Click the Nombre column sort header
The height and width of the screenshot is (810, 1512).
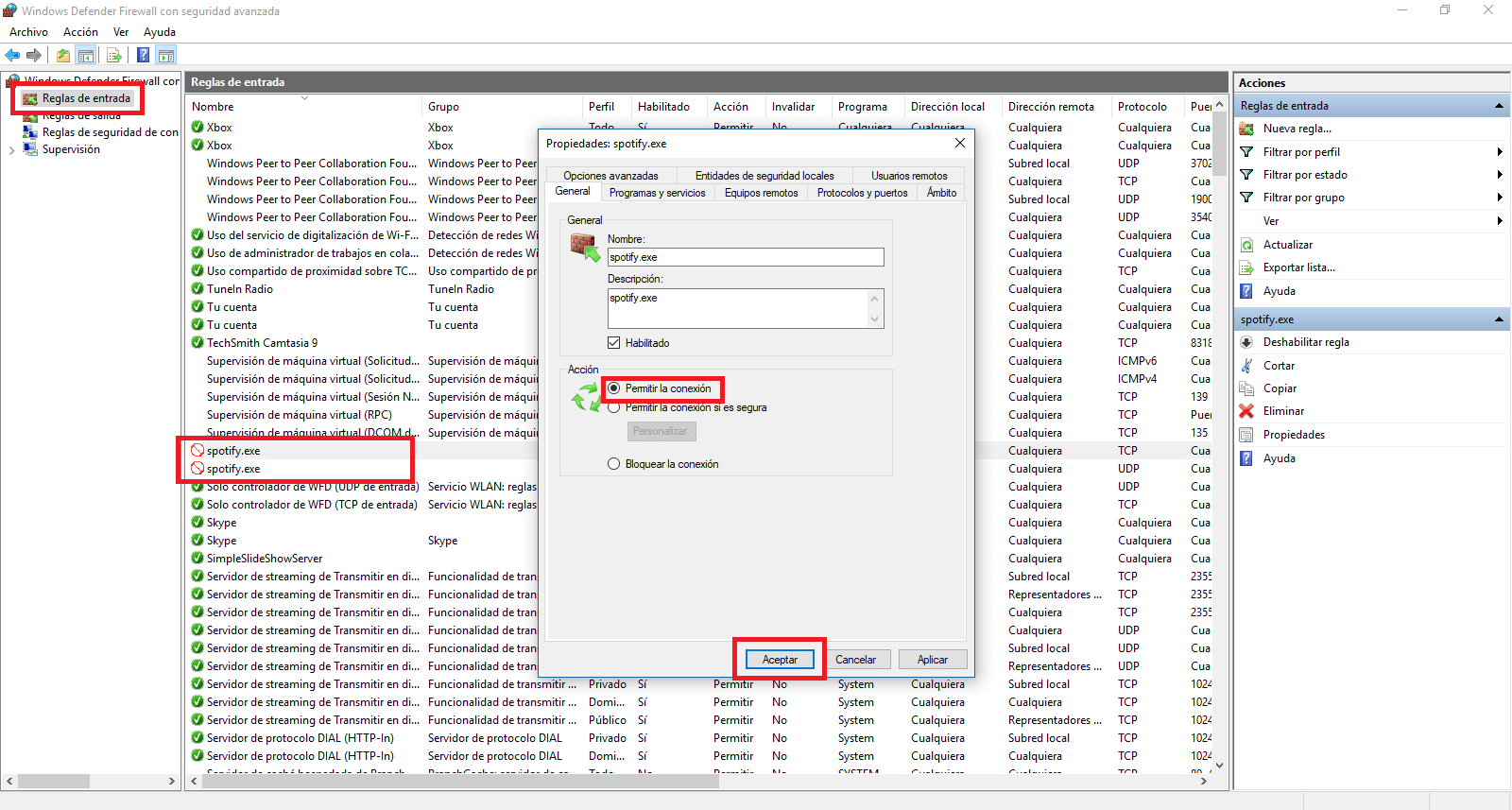[x=304, y=107]
